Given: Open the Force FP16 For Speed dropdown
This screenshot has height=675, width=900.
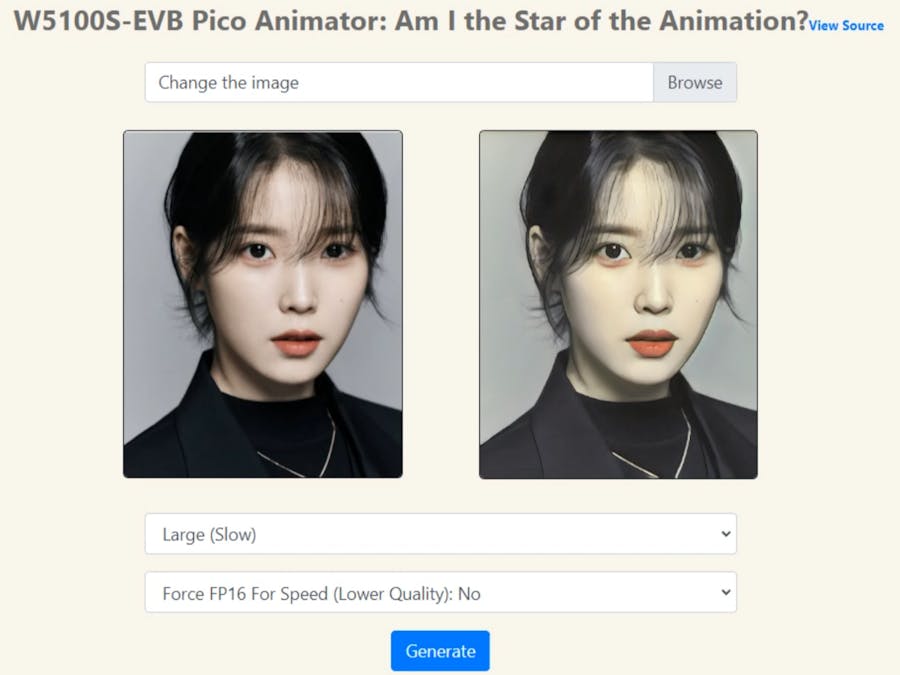Looking at the screenshot, I should pyautogui.click(x=441, y=592).
